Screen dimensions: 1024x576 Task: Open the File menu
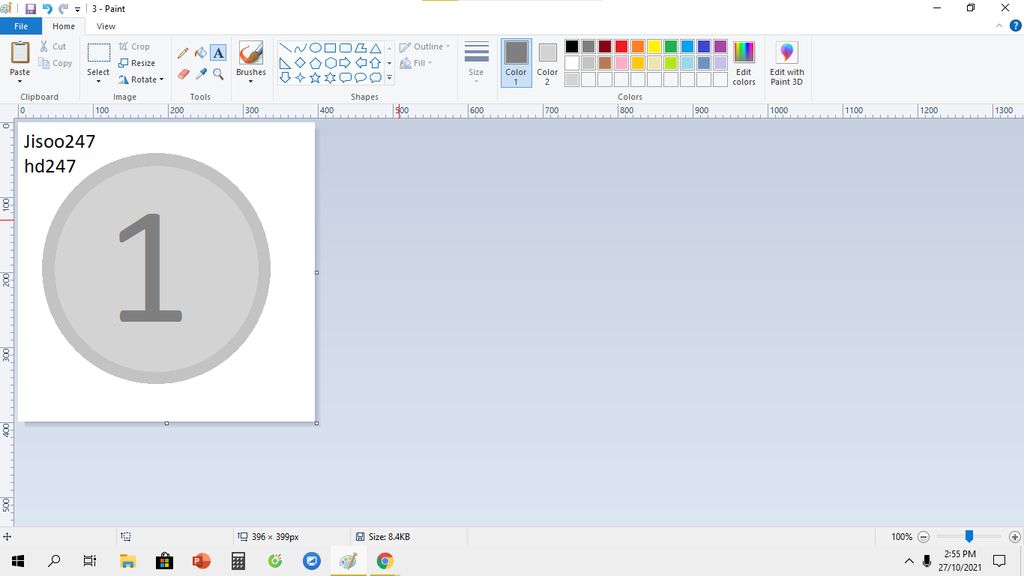(21, 26)
